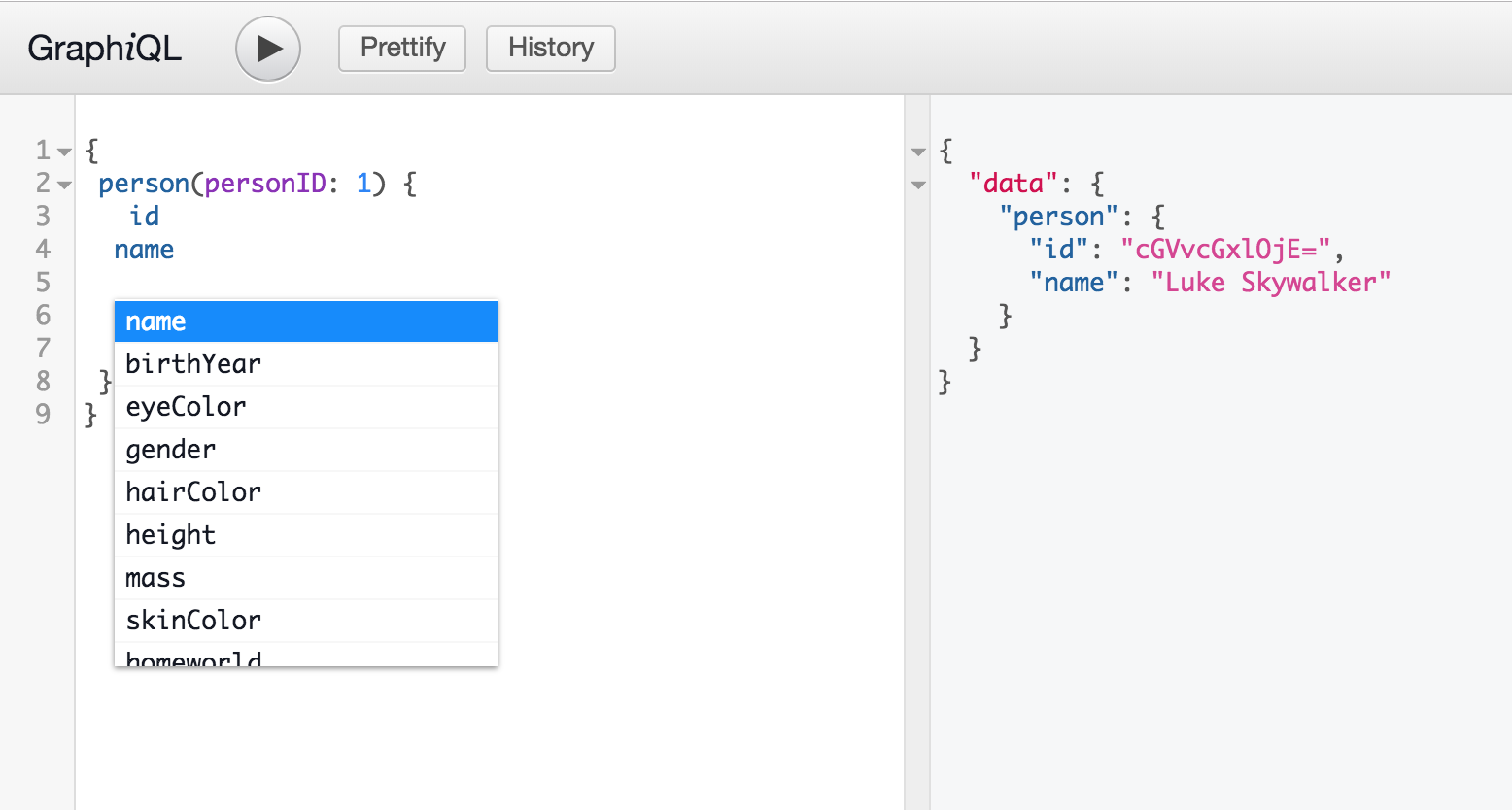This screenshot has height=810, width=1512.
Task: Choose skinColor from the suggestion list
Action: click(x=305, y=621)
